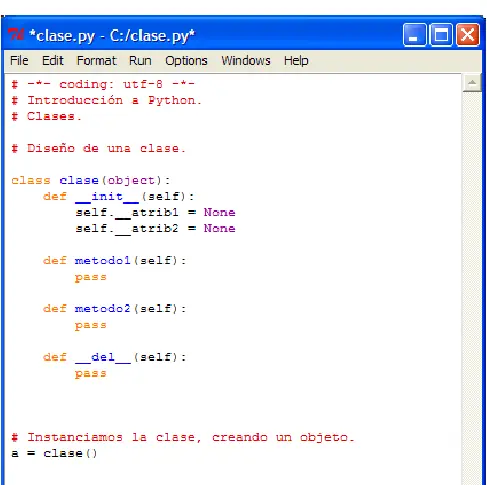Click 'pass' under metodo2
Screen dimensions: 487x485
[x=91, y=325]
